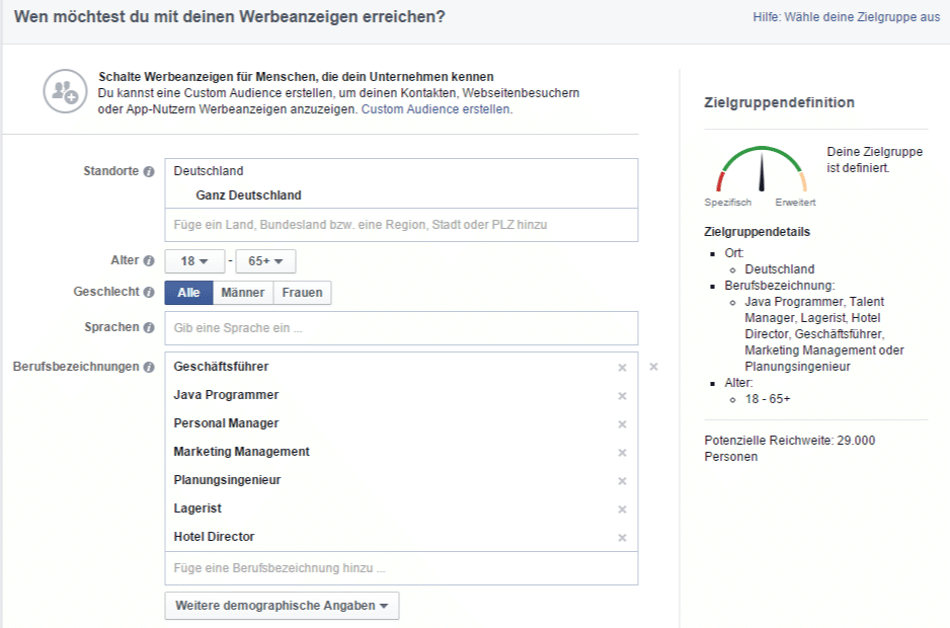Click the audience people icon at top left
950x628 pixels.
(65, 90)
